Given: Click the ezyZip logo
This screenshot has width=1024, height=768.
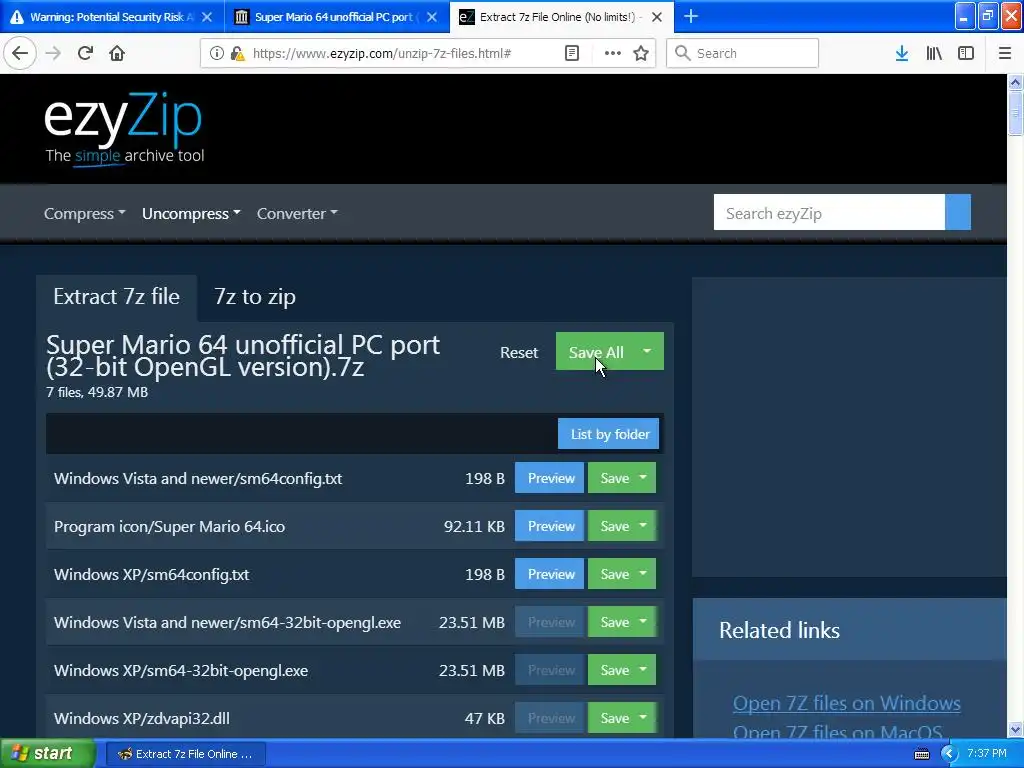Looking at the screenshot, I should 123,128.
